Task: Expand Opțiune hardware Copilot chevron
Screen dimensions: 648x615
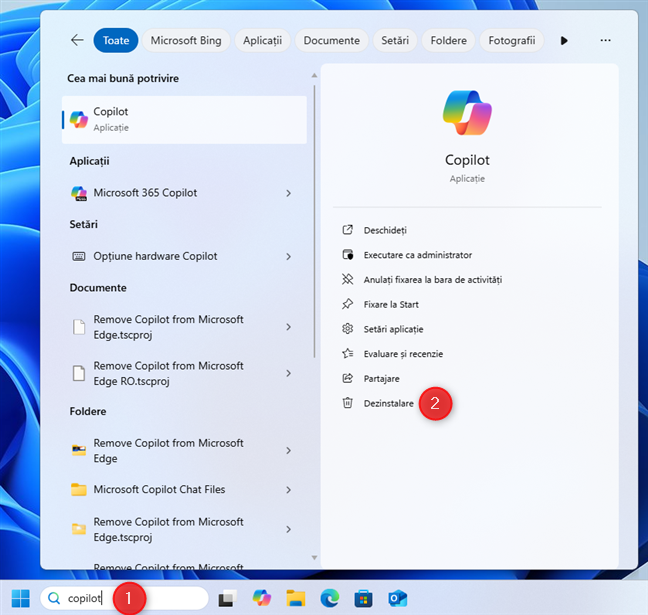Action: (x=288, y=256)
